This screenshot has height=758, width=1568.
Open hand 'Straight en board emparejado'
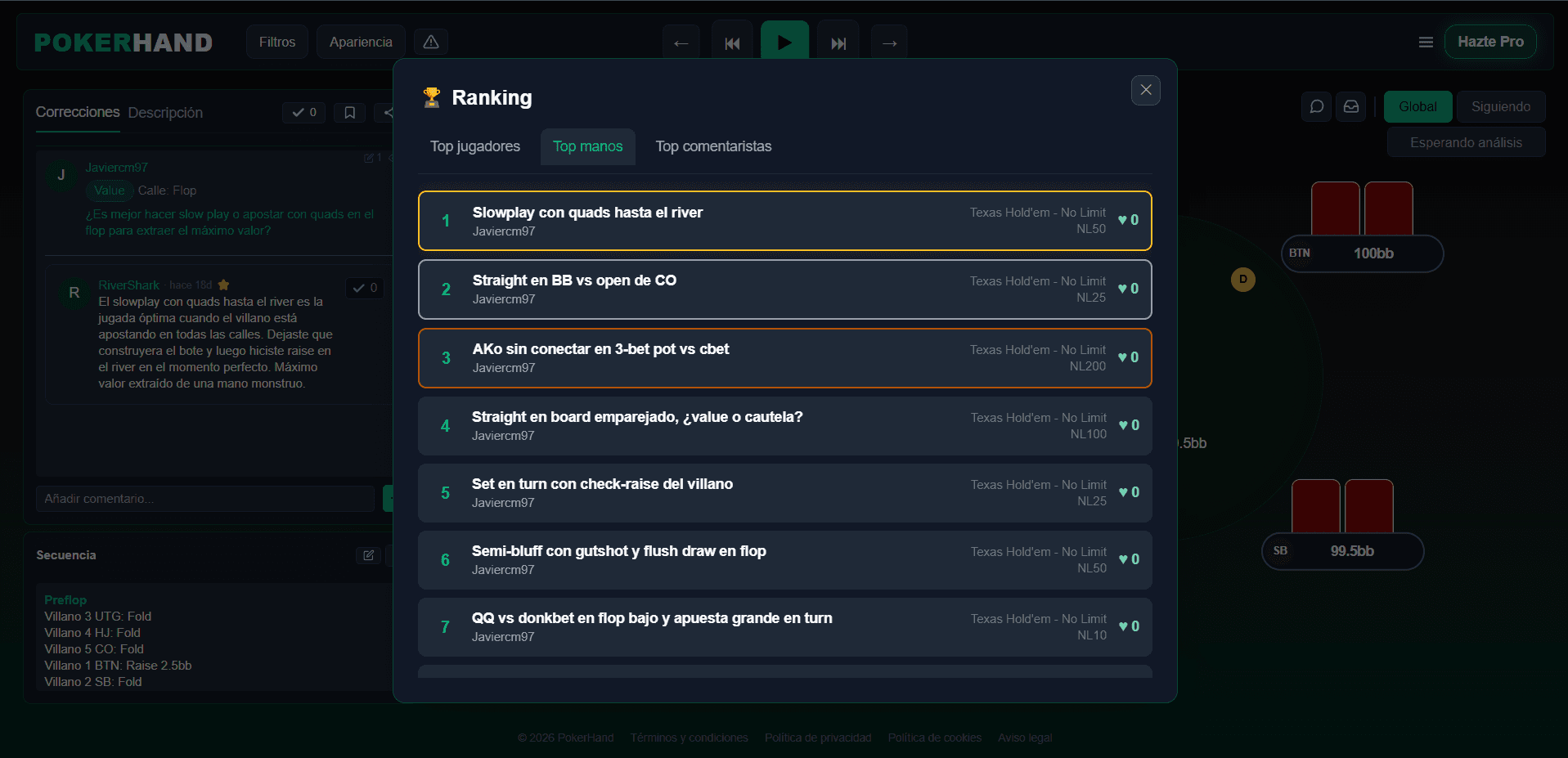pos(784,426)
